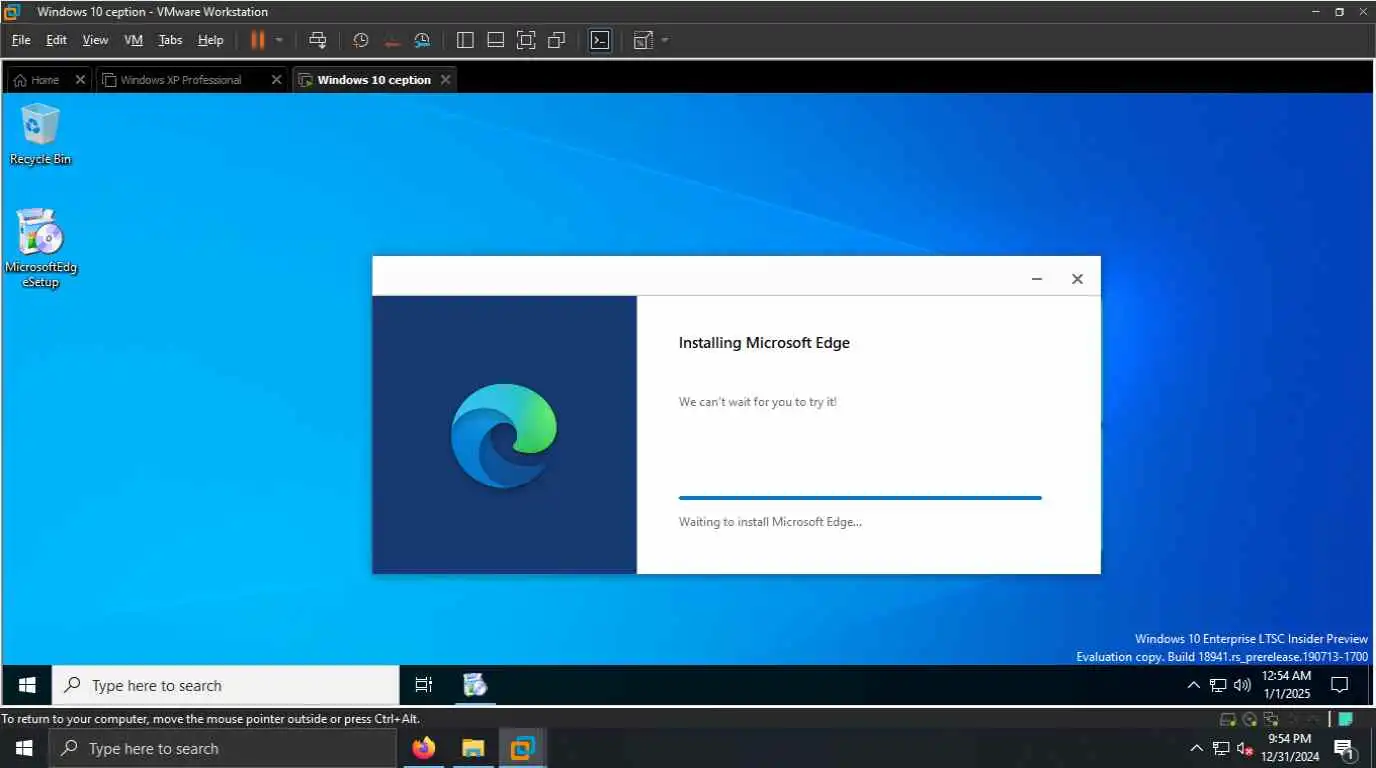Send Ctrl+Alt+Del to the virtual machine
The image size is (1376, 768).
tap(318, 40)
